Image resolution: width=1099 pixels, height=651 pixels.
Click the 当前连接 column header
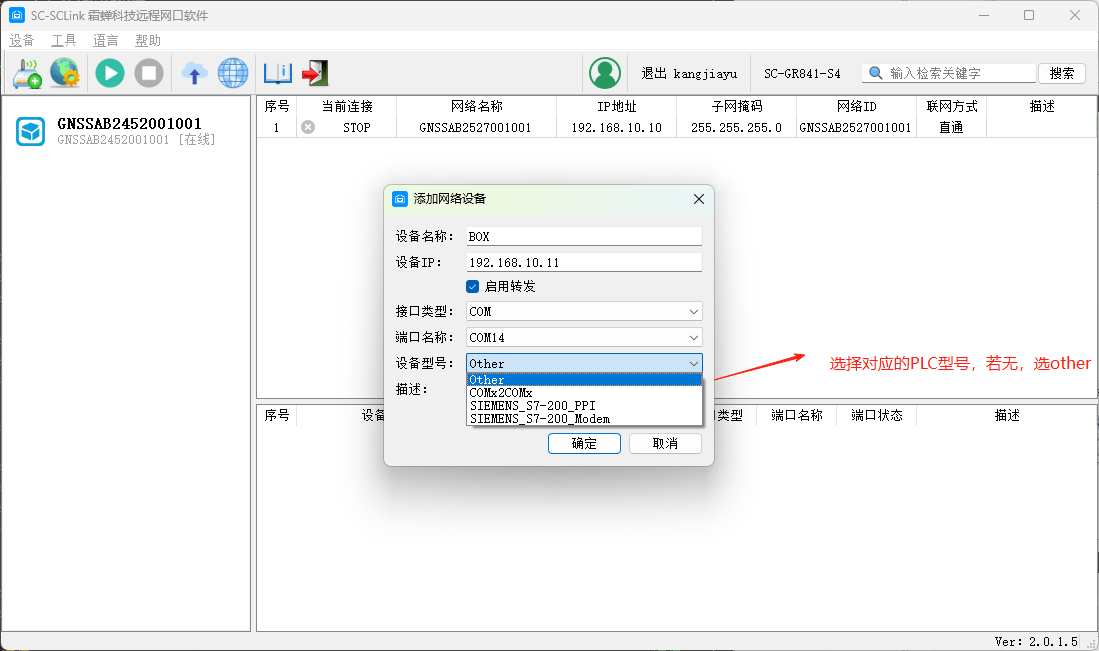(x=347, y=107)
